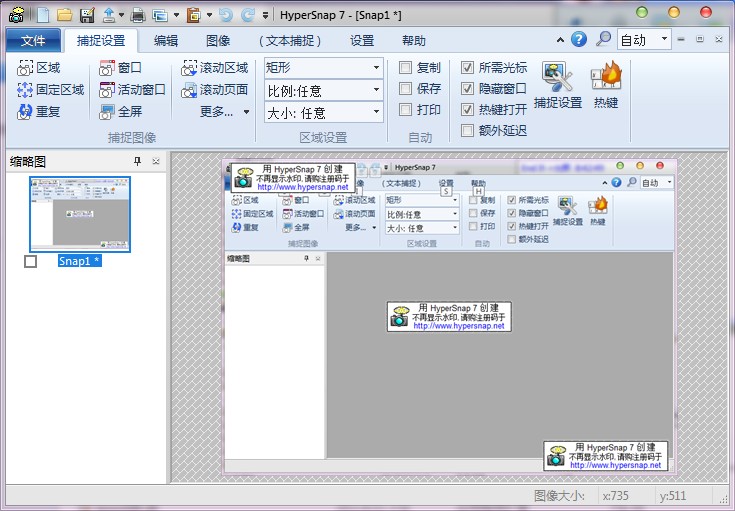Click the 区域 region capture icon
This screenshot has width=735, height=511.
click(x=26, y=68)
